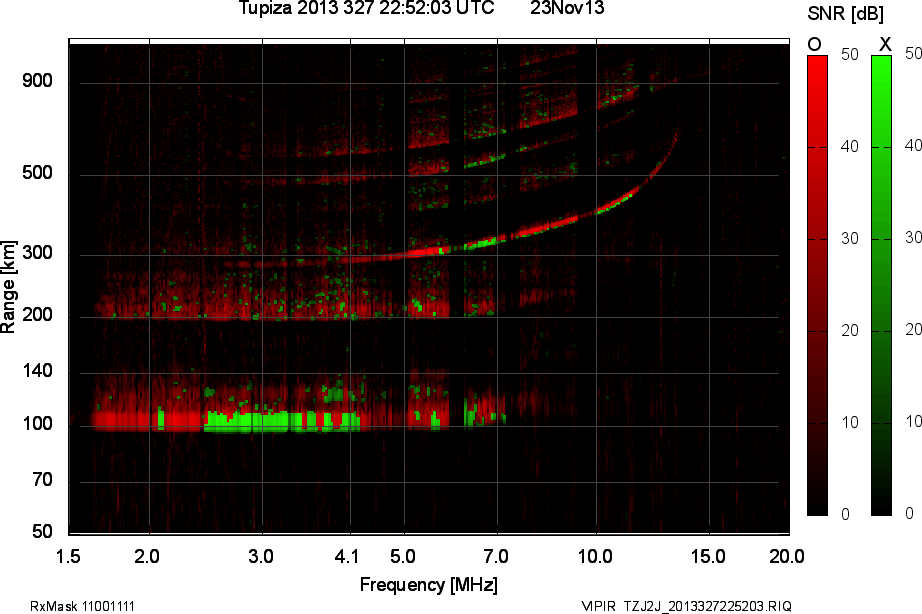Click the '23Nov13' date label
Image resolution: width=922 pixels, height=614 pixels.
pos(566,9)
